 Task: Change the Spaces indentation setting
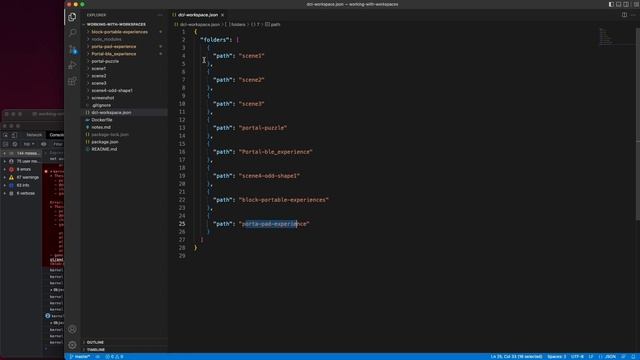(556, 357)
